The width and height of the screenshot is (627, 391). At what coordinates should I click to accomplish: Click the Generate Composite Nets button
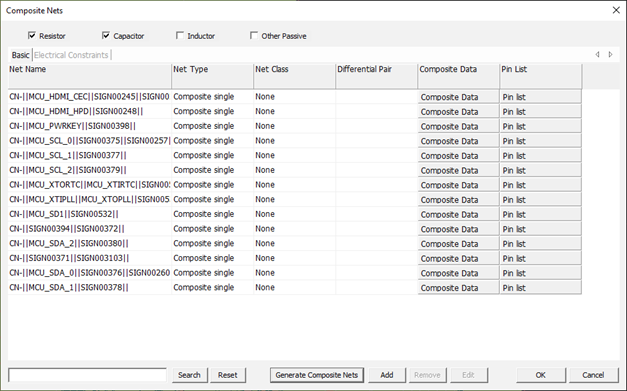317,375
